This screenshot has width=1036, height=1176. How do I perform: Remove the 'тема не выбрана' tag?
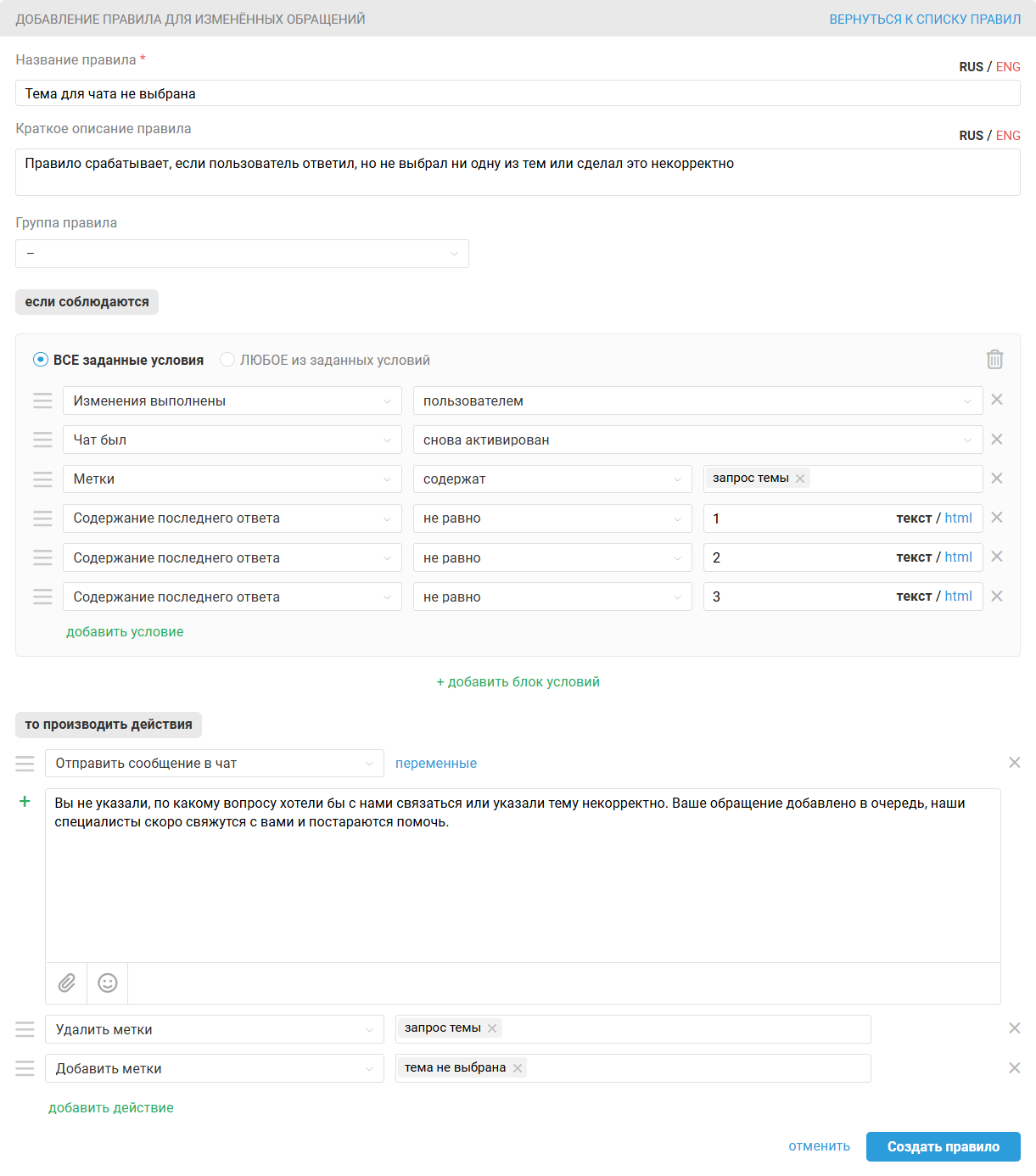pos(518,1068)
